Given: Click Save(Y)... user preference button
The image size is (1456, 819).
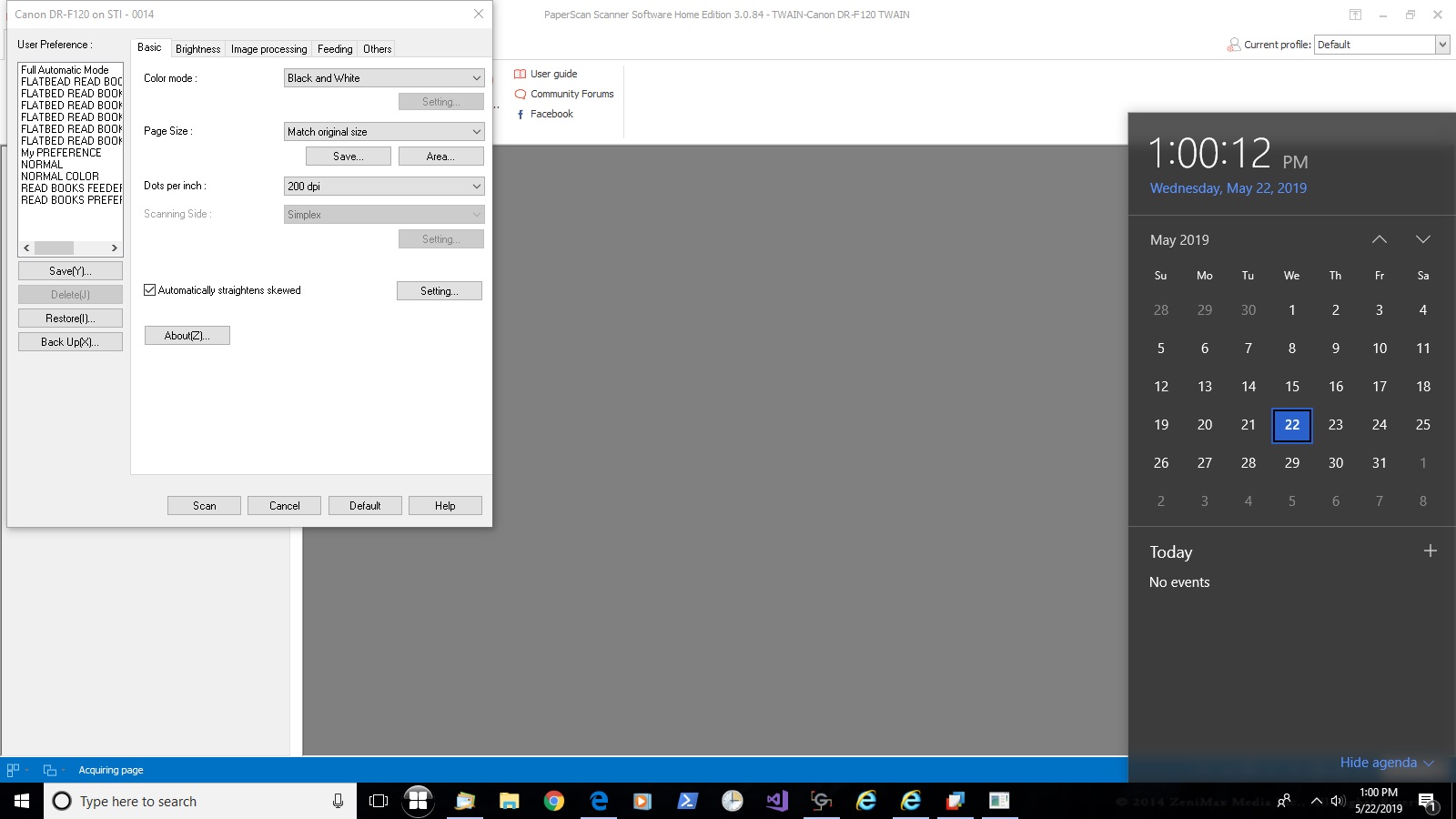Looking at the screenshot, I should (x=70, y=271).
